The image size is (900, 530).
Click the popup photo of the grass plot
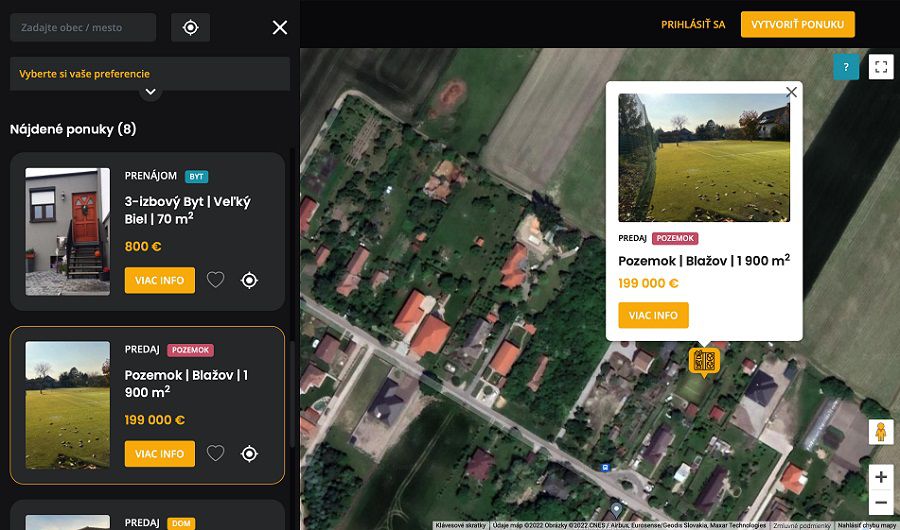[704, 157]
